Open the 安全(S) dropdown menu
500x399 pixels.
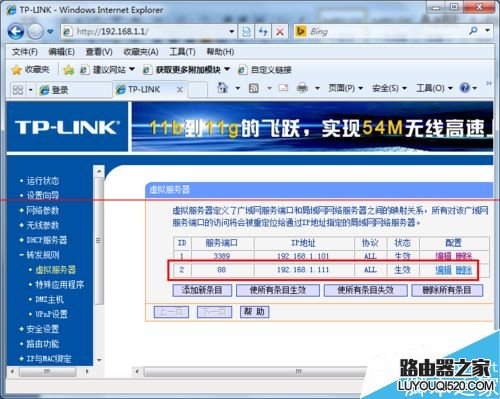[389, 88]
